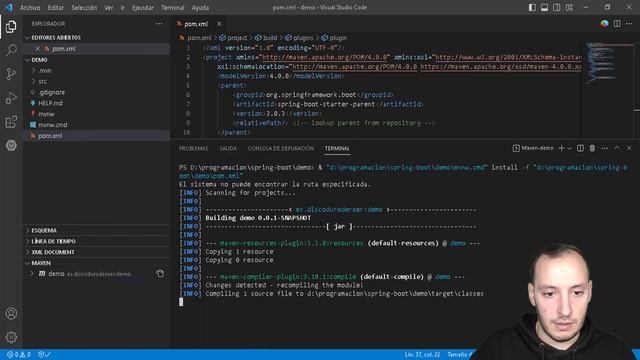
Task: Expand the Línea de tiempo section
Action: pyautogui.click(x=96, y=241)
